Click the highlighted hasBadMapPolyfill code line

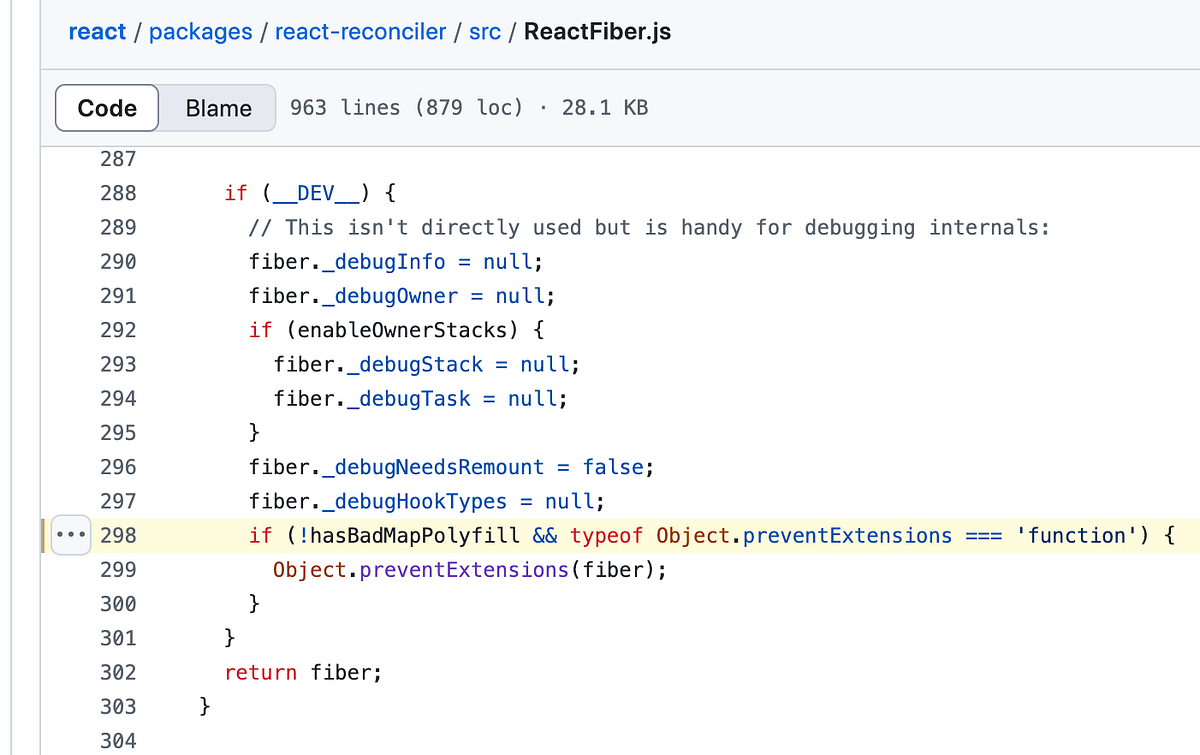pos(600,535)
